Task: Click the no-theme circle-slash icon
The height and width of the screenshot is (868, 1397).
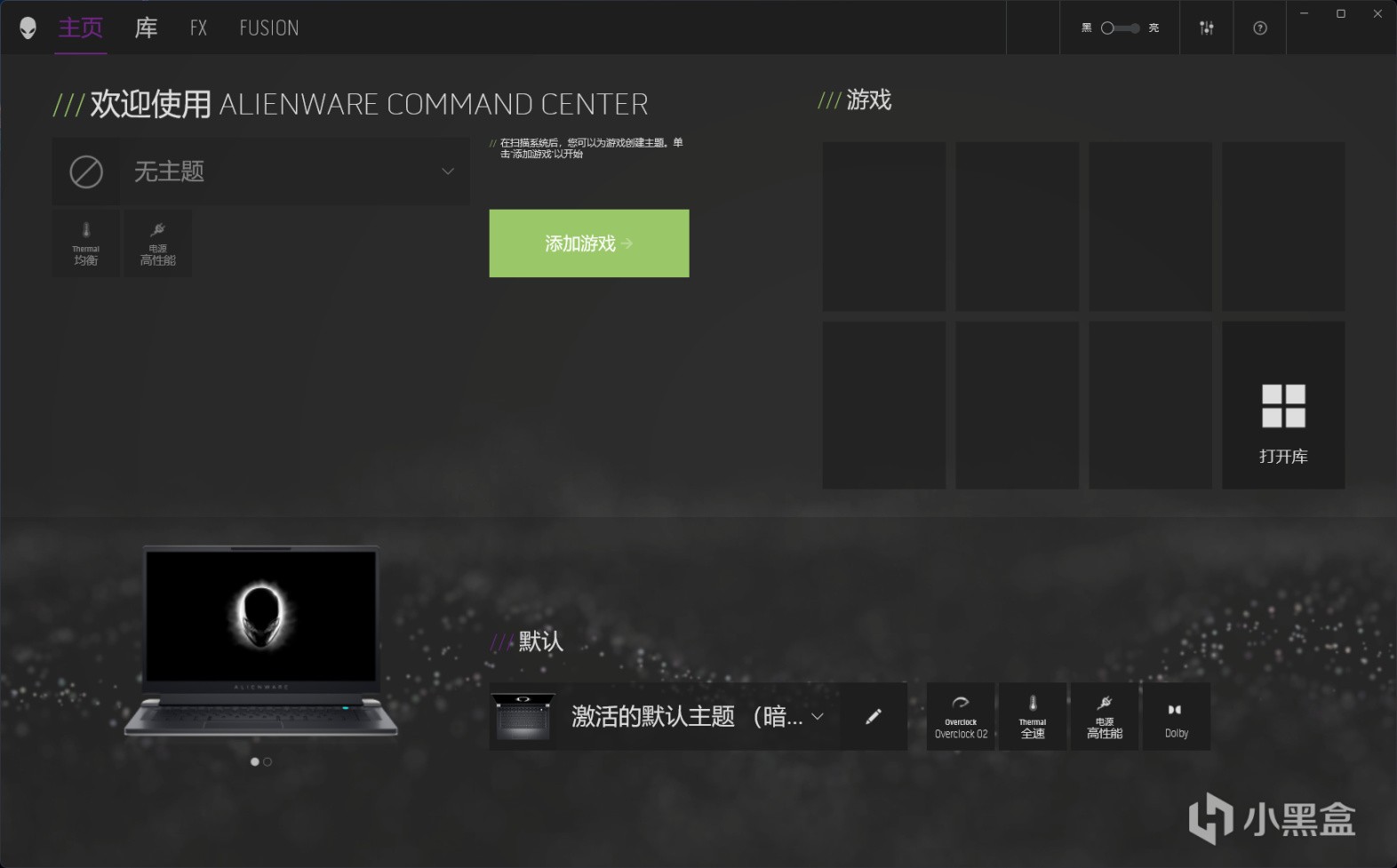Action: tap(86, 171)
